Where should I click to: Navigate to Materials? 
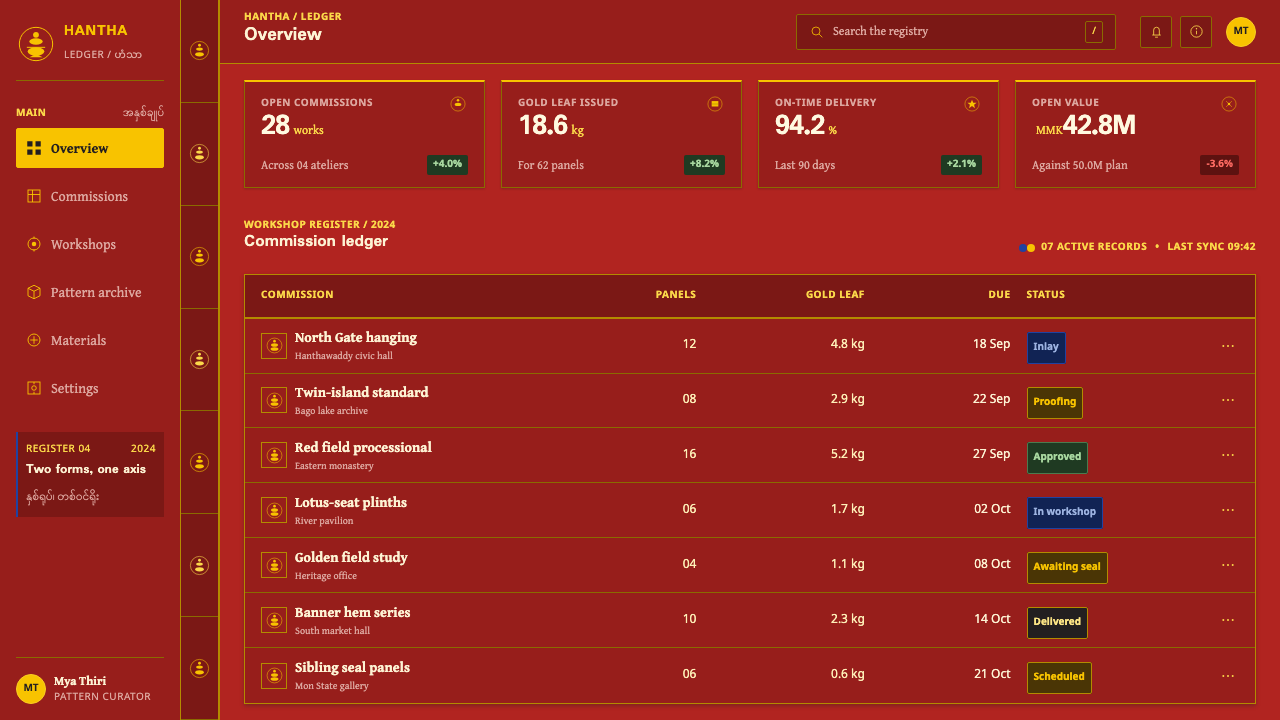90,340
